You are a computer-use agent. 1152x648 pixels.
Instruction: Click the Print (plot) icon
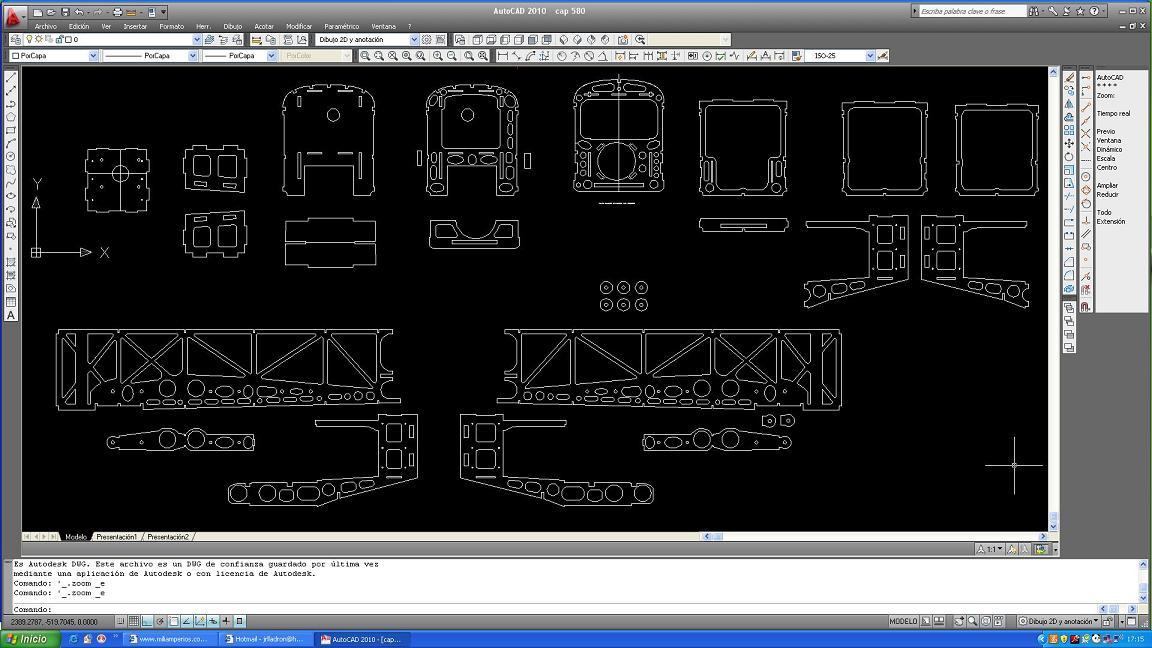[117, 12]
